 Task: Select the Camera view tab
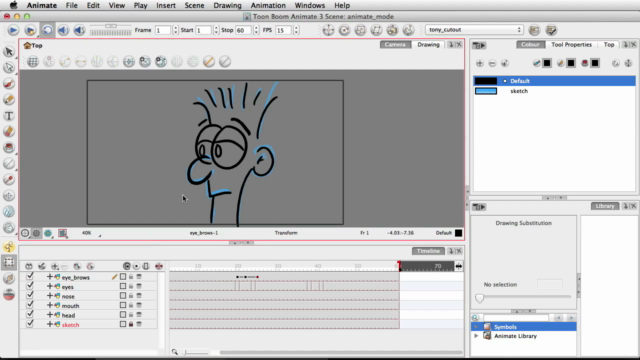click(395, 44)
